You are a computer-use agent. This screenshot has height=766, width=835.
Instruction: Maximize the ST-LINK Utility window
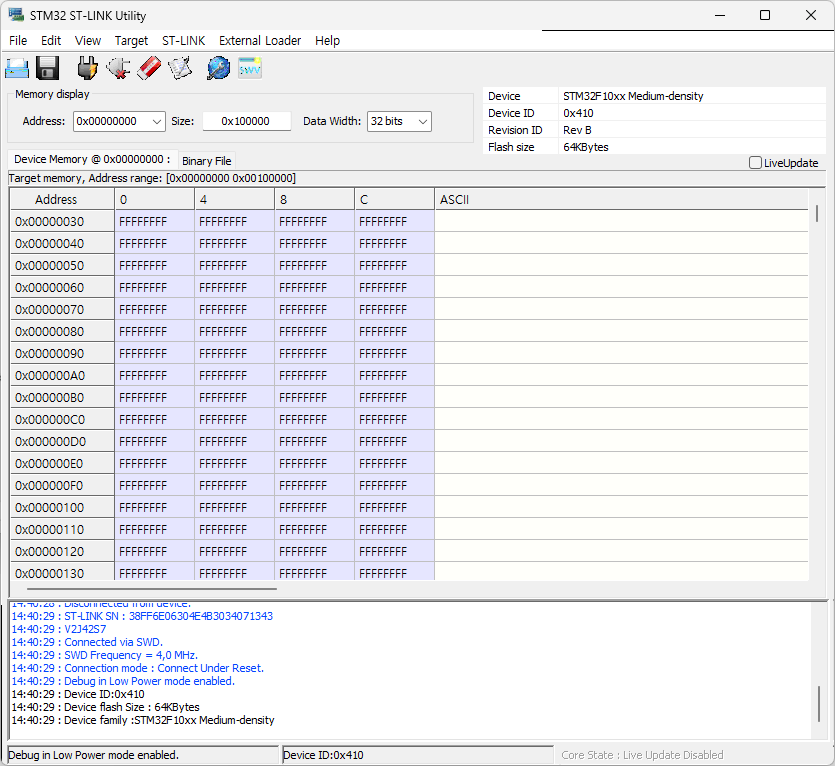(765, 15)
